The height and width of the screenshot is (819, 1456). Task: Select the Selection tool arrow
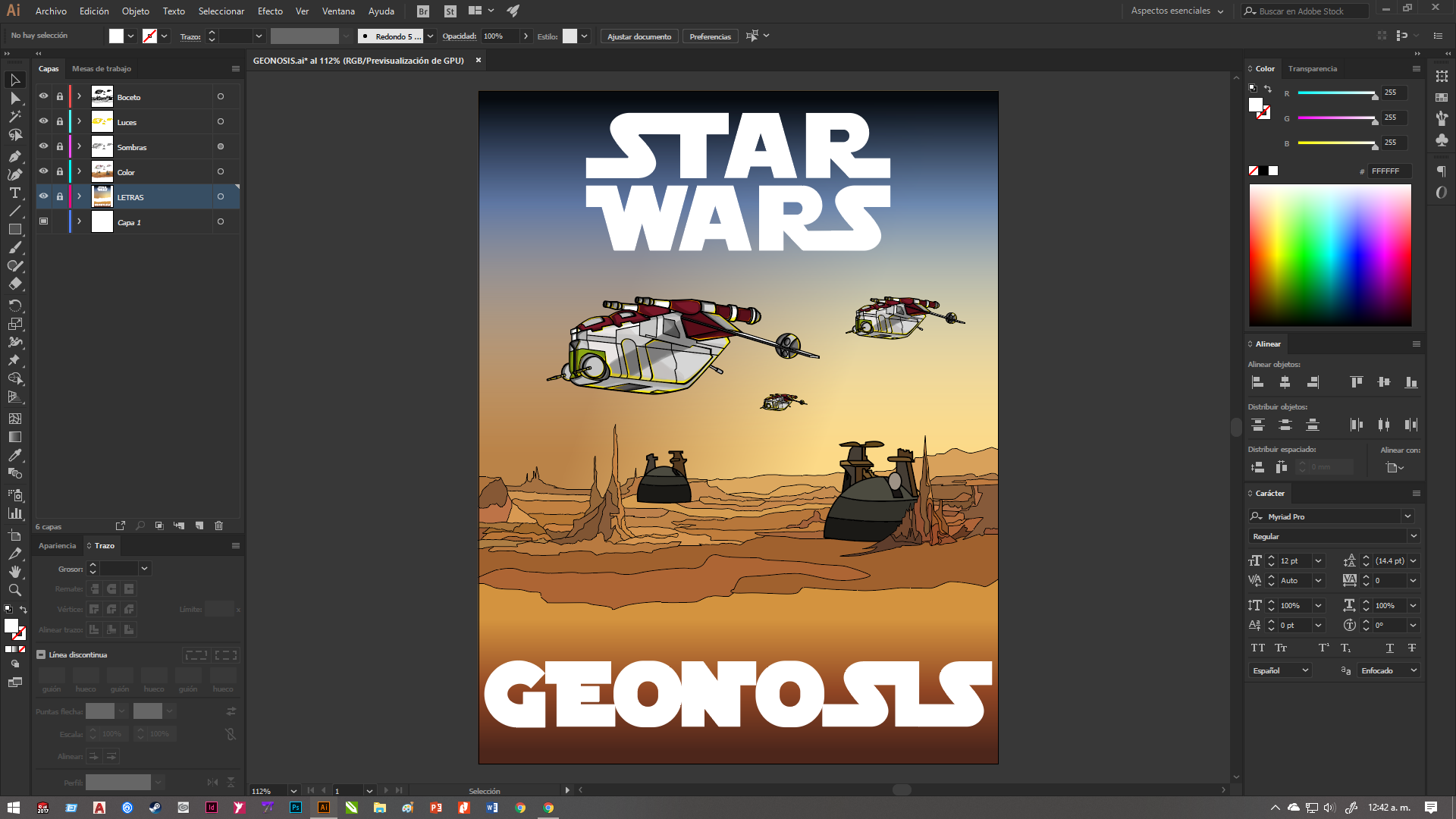pos(14,80)
